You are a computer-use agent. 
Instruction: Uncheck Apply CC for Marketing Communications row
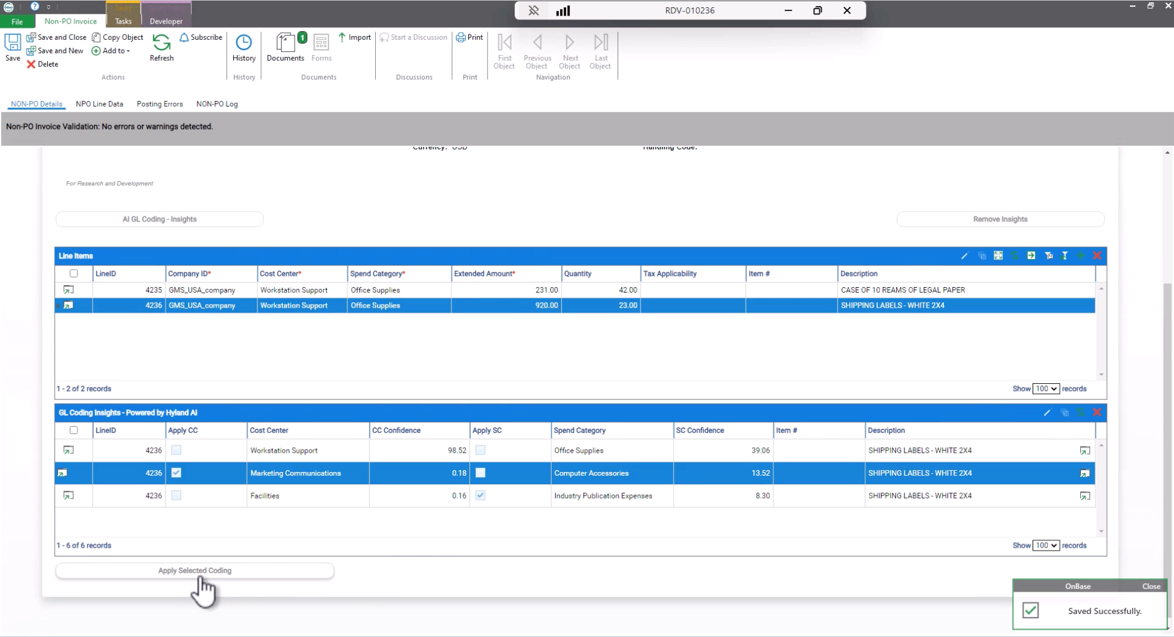(176, 473)
